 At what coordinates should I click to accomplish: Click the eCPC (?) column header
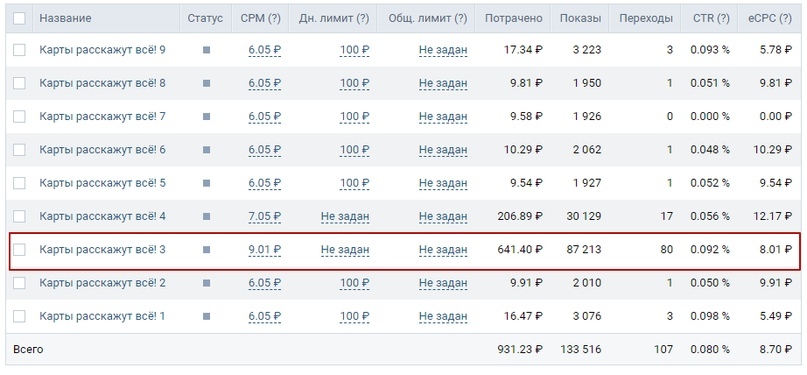point(770,19)
